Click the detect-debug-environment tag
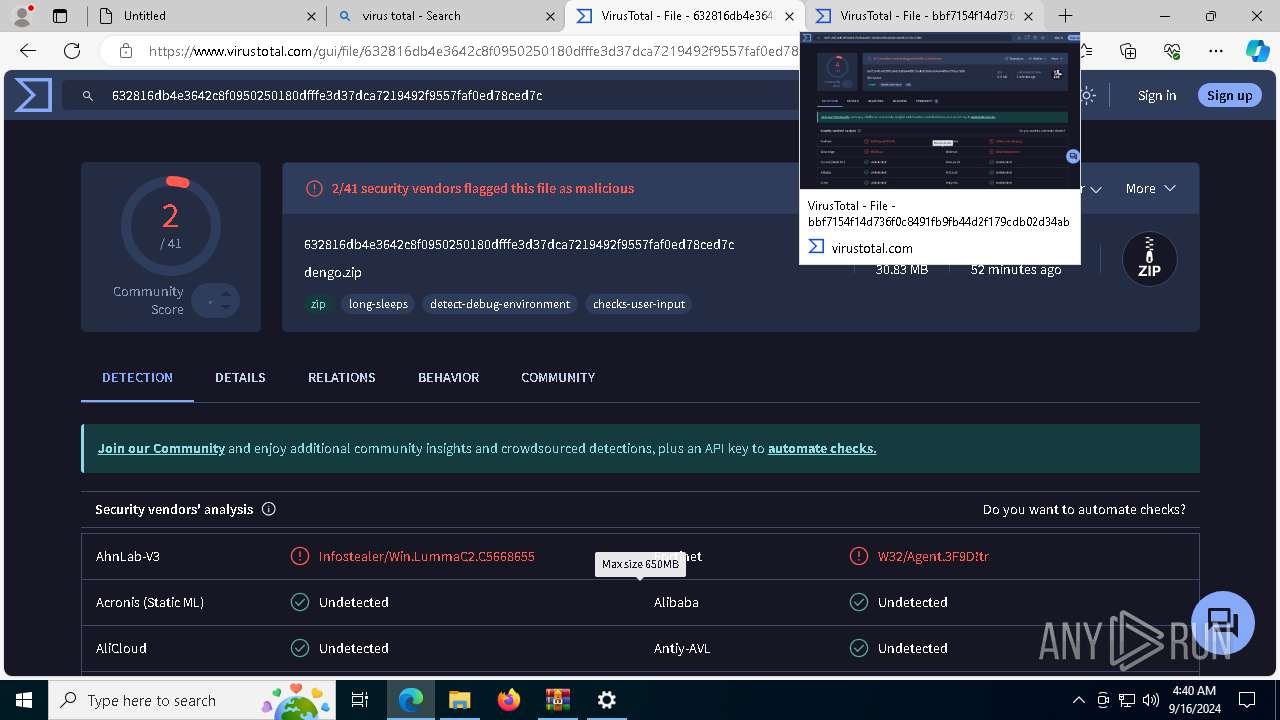The image size is (1280, 720). pyautogui.click(x=500, y=304)
